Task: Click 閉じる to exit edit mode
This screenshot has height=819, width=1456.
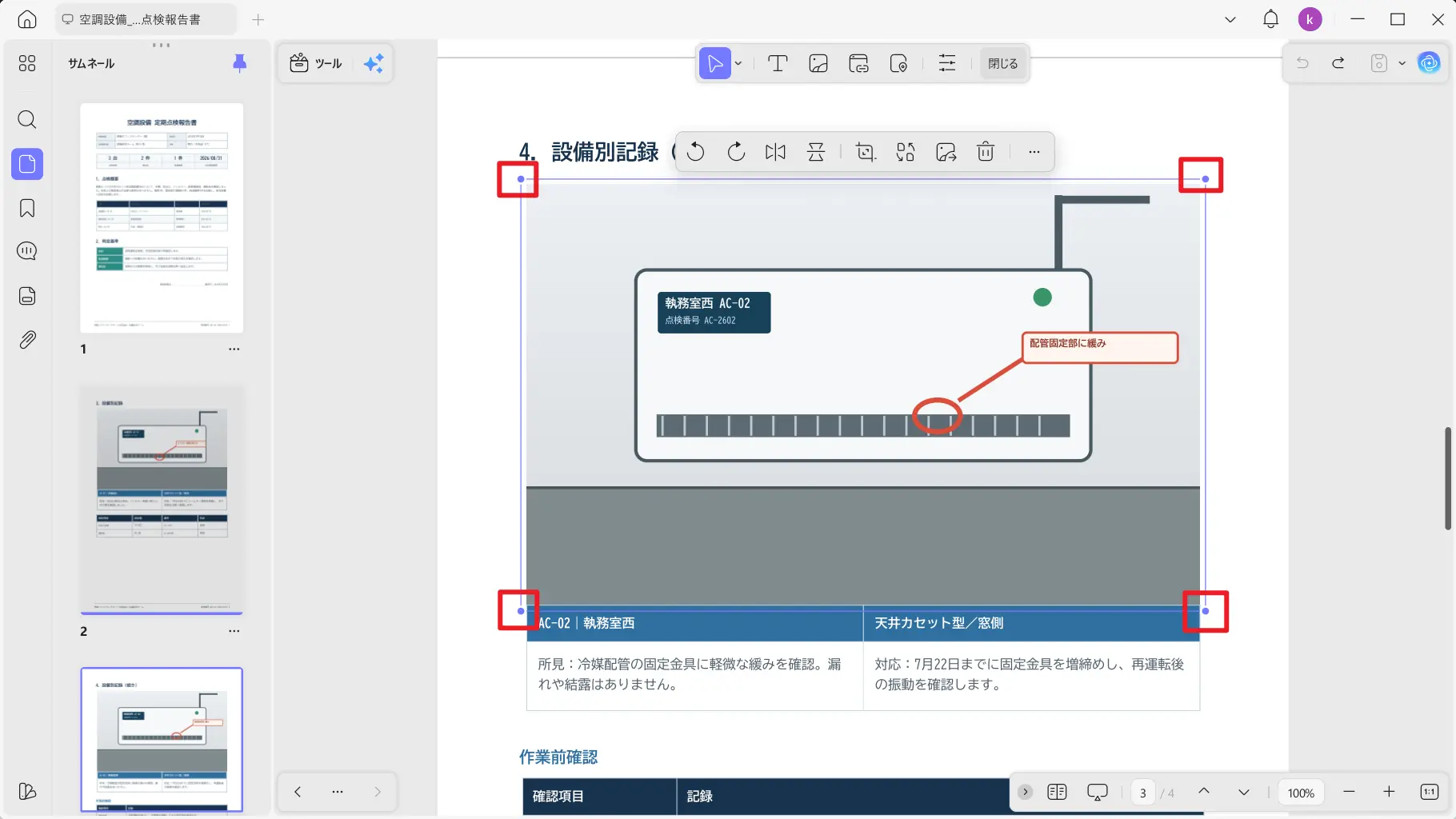Action: [x=1002, y=63]
